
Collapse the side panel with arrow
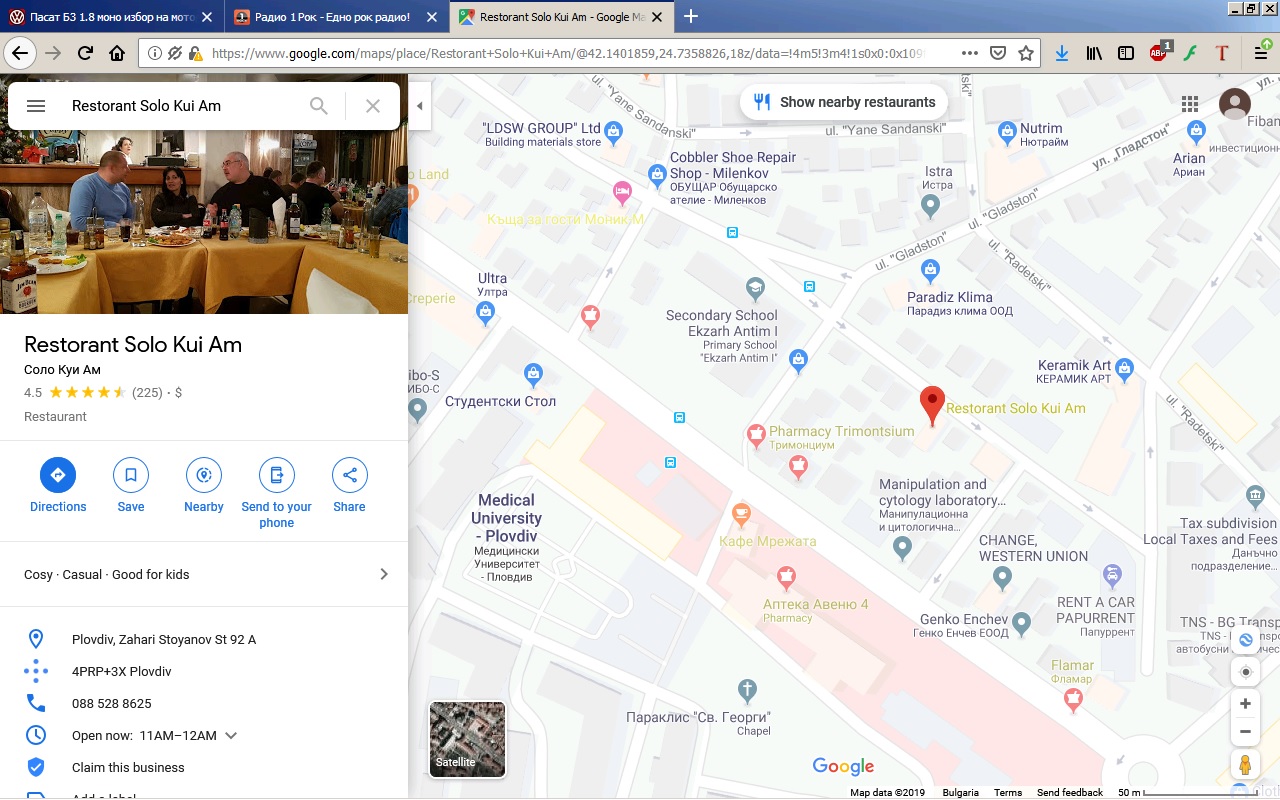420,106
